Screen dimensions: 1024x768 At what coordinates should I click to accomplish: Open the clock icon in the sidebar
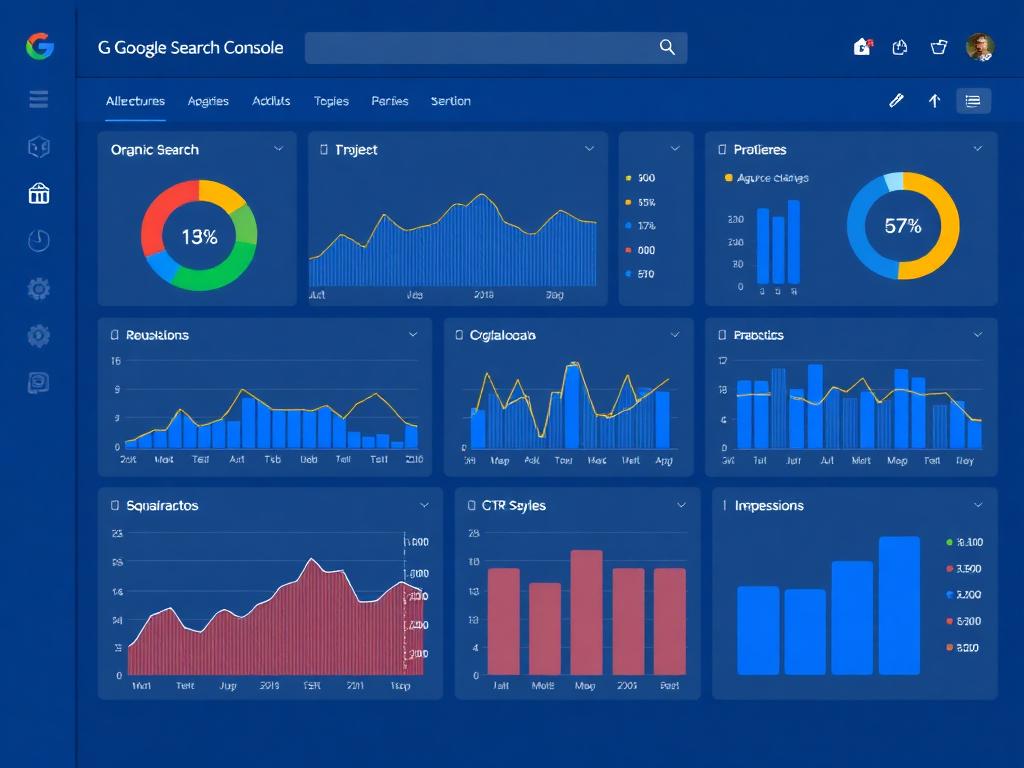coord(39,241)
